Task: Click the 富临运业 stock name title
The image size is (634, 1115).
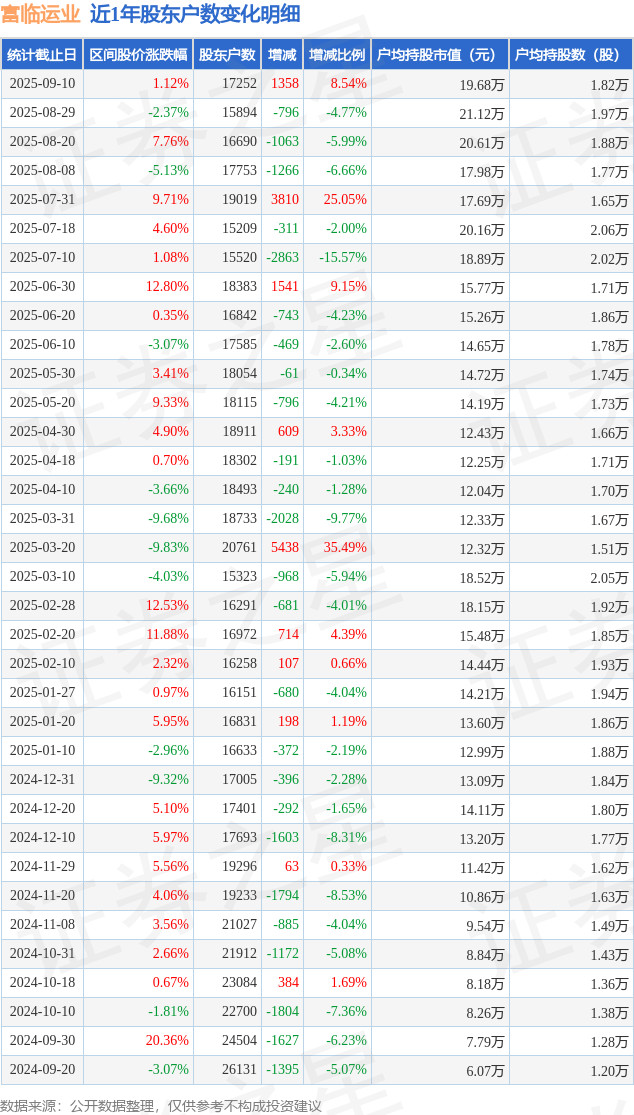Action: tap(40, 14)
